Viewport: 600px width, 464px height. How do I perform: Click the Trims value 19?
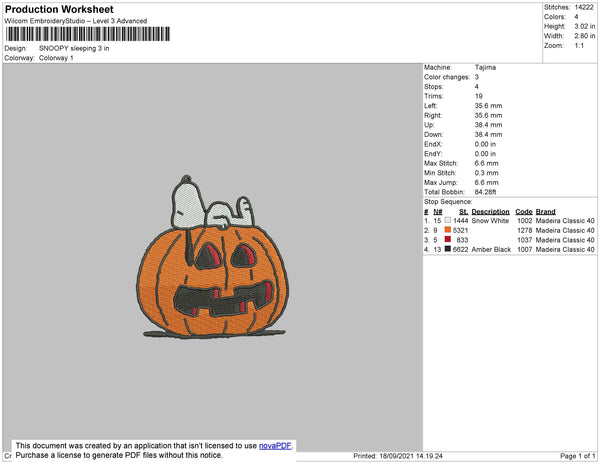tap(478, 96)
